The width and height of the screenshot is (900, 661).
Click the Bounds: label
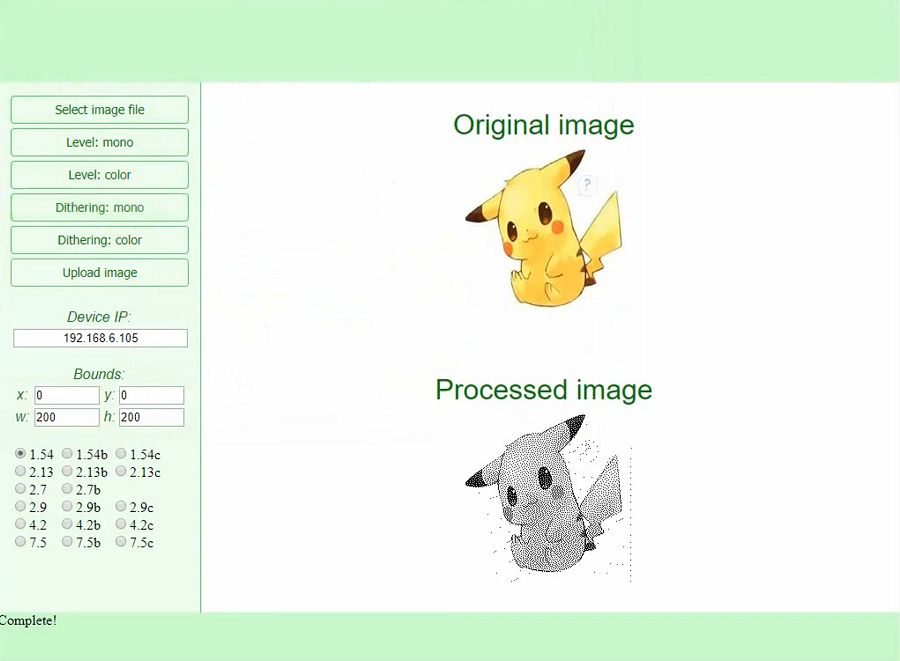pos(99,374)
